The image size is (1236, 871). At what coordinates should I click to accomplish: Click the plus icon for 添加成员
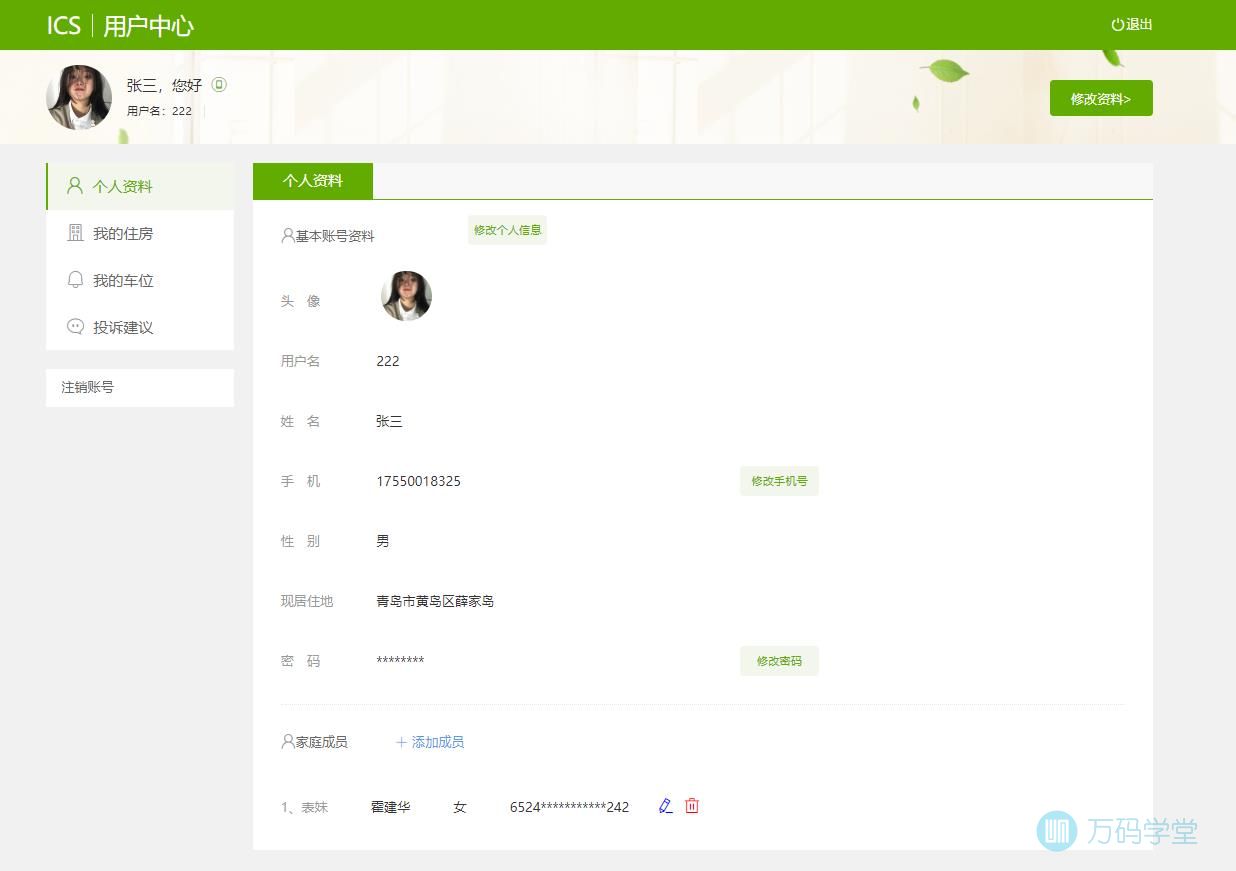tap(401, 742)
